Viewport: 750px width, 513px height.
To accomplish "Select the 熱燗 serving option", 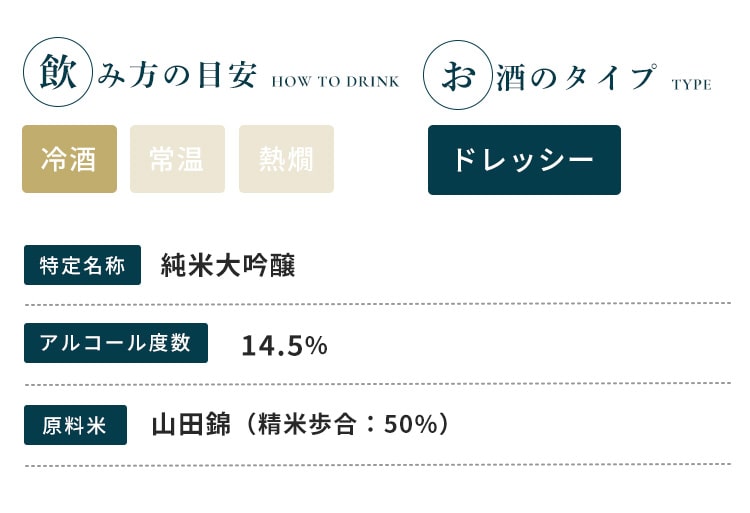I will pos(287,159).
